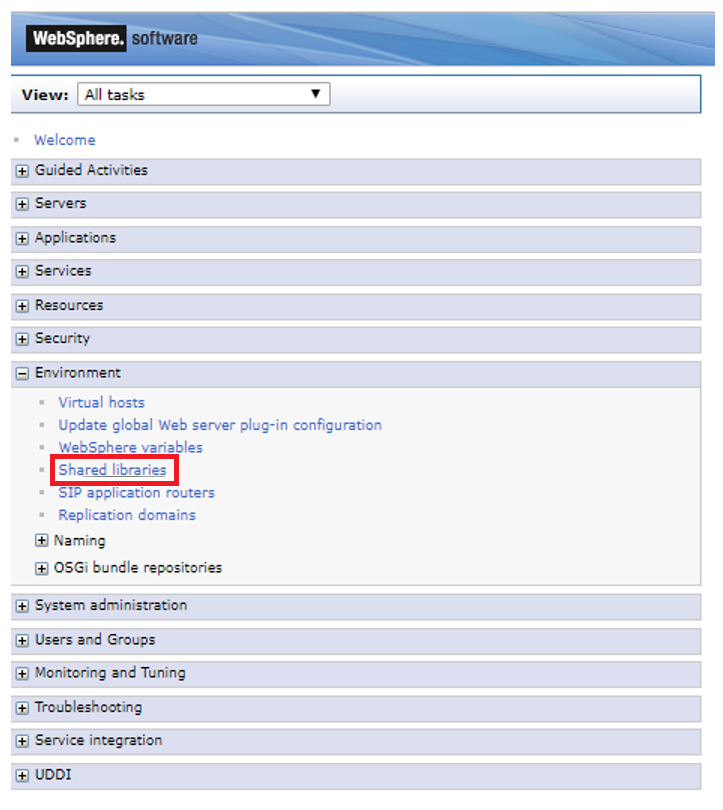Go to Replication domains
This screenshot has width=723, height=810.
coord(127,515)
